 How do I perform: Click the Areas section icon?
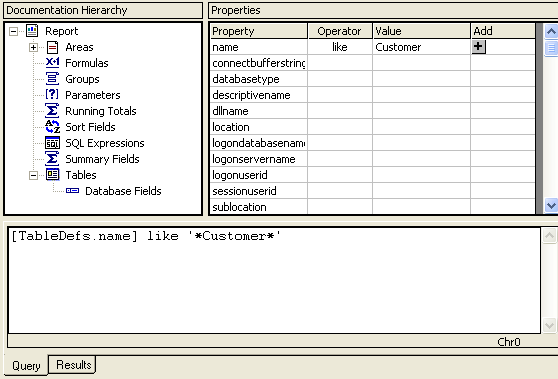coord(52,47)
